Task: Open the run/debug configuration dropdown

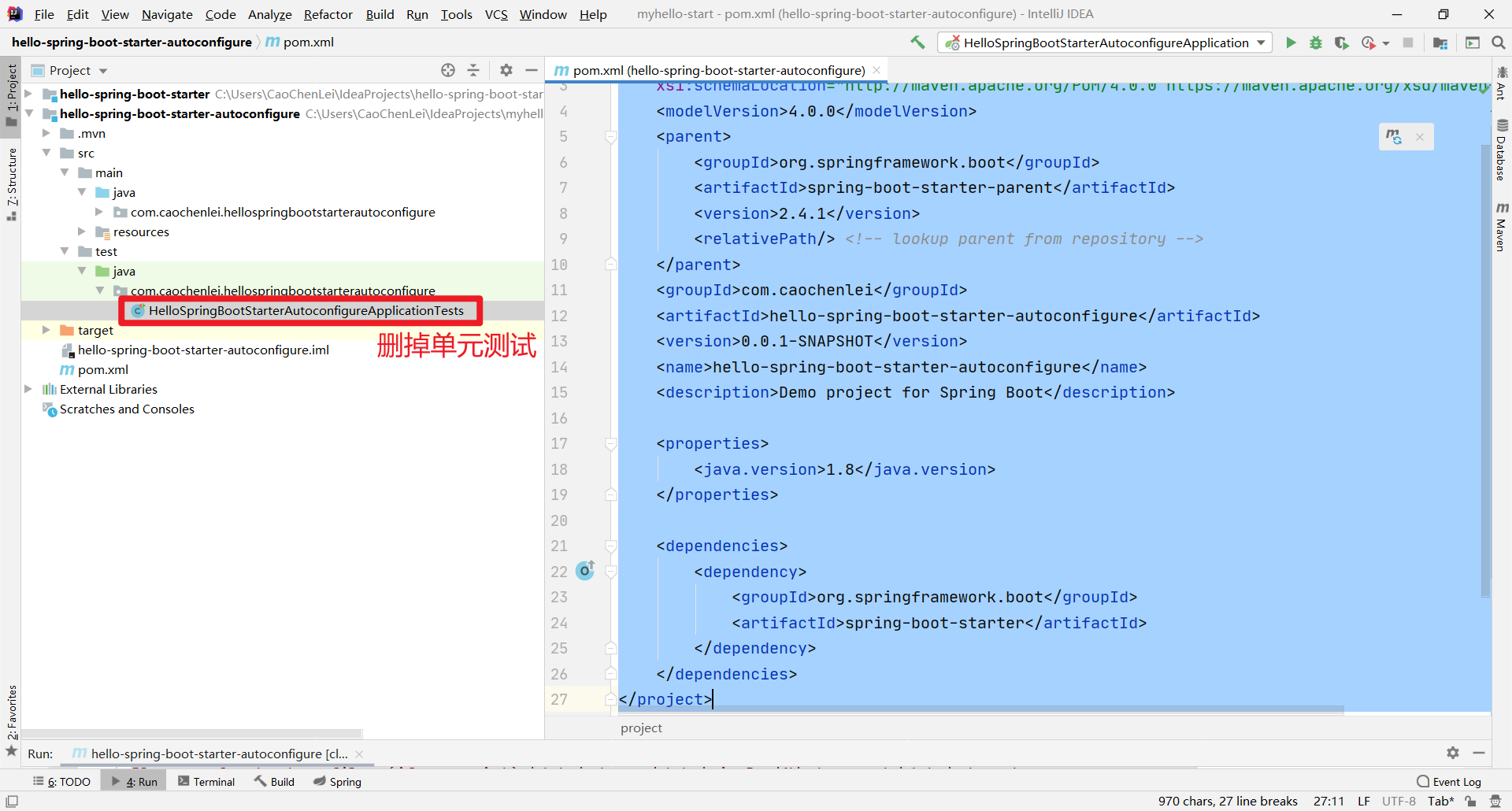Action: click(x=1106, y=43)
